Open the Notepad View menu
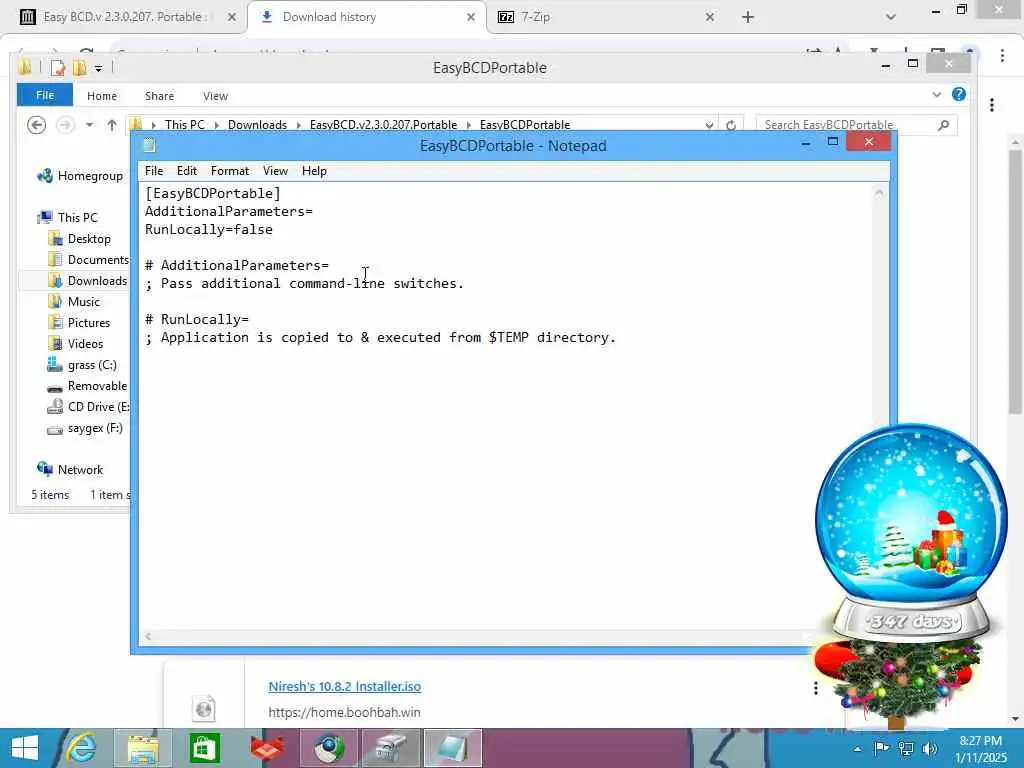1024x768 pixels. tap(276, 171)
